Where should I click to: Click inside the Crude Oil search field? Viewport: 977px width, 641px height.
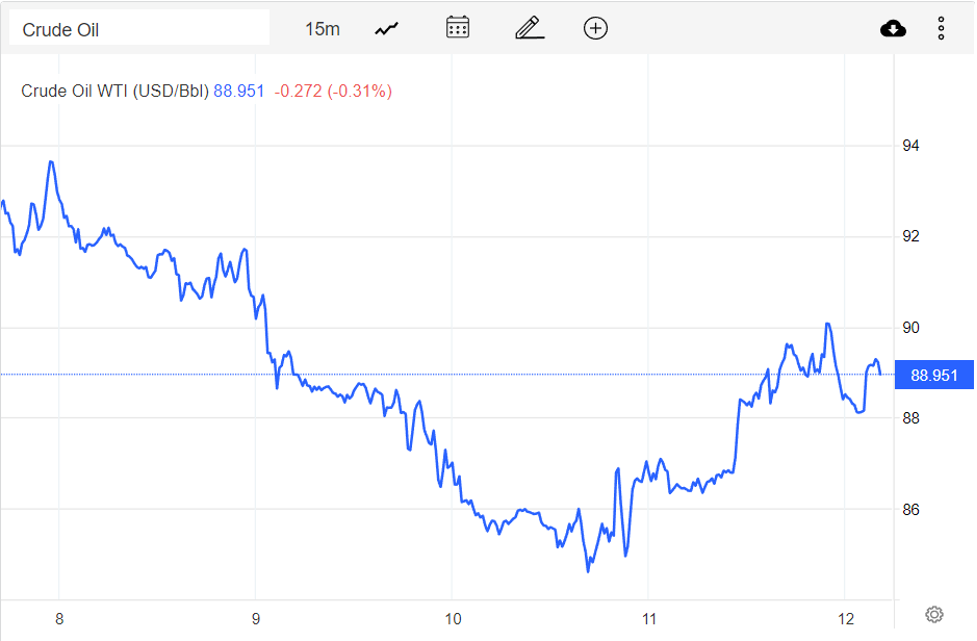(140, 27)
